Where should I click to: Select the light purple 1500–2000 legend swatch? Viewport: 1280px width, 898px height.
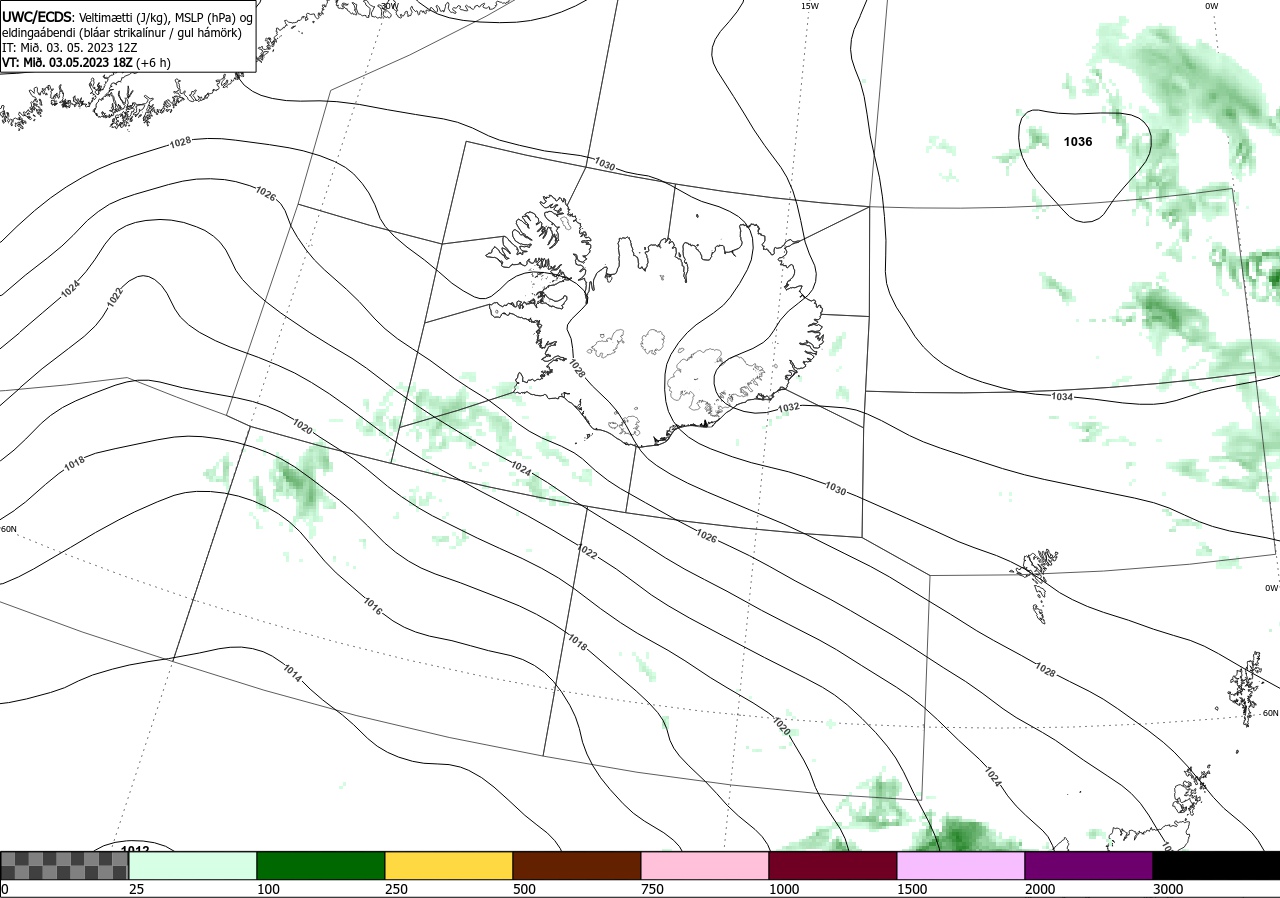click(x=961, y=865)
